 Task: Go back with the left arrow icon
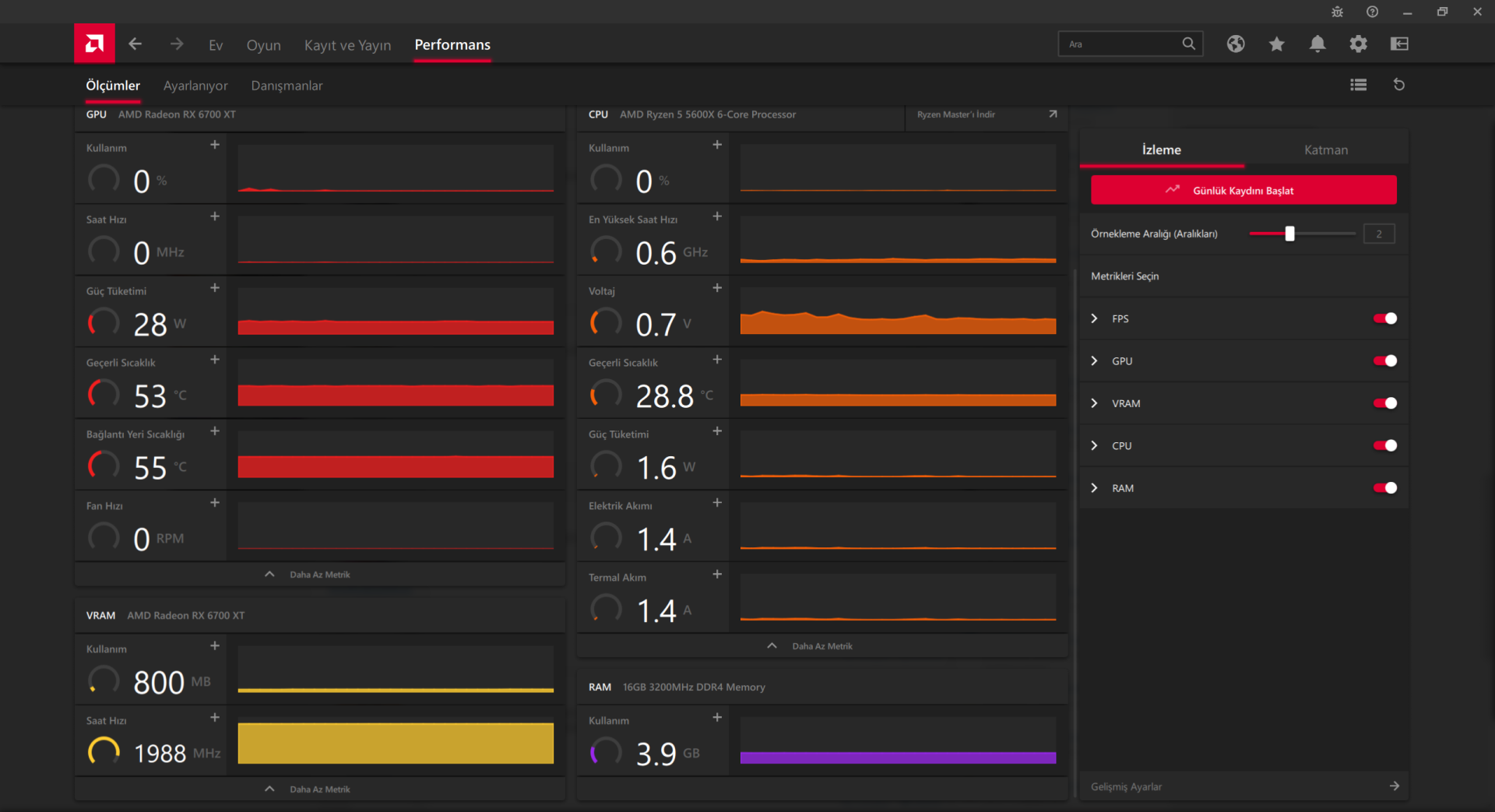click(135, 44)
